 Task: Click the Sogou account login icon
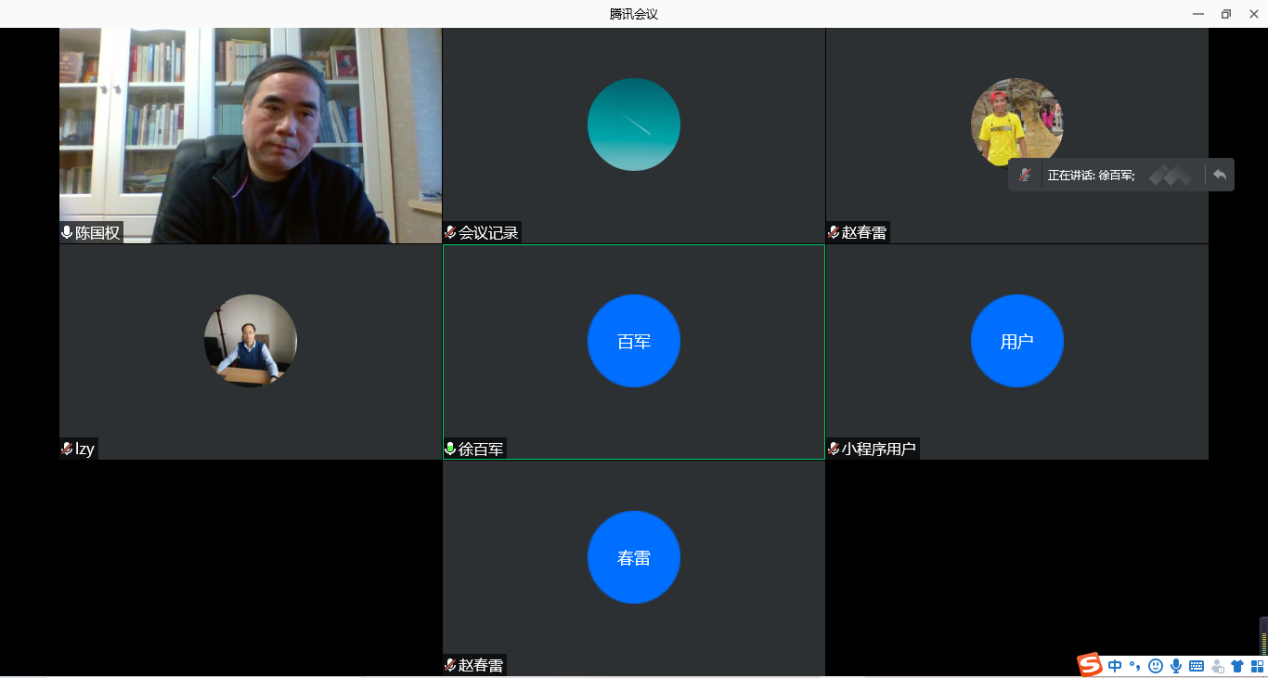click(1217, 666)
